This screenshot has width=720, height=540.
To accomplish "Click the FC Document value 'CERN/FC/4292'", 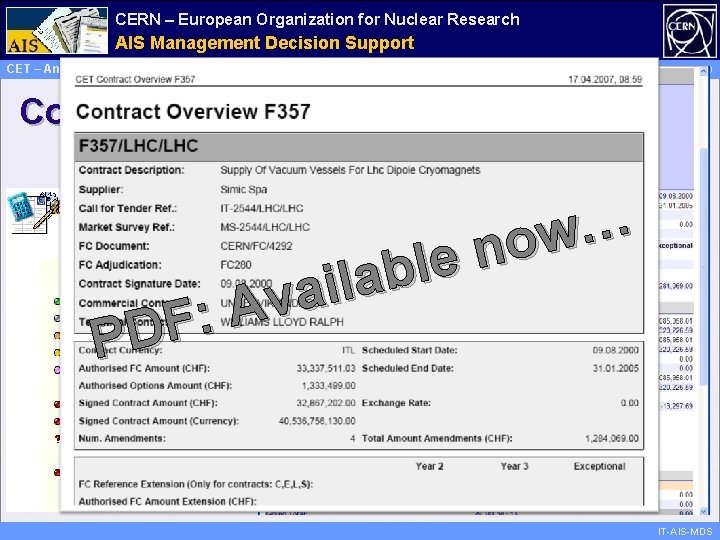I will point(256,246).
